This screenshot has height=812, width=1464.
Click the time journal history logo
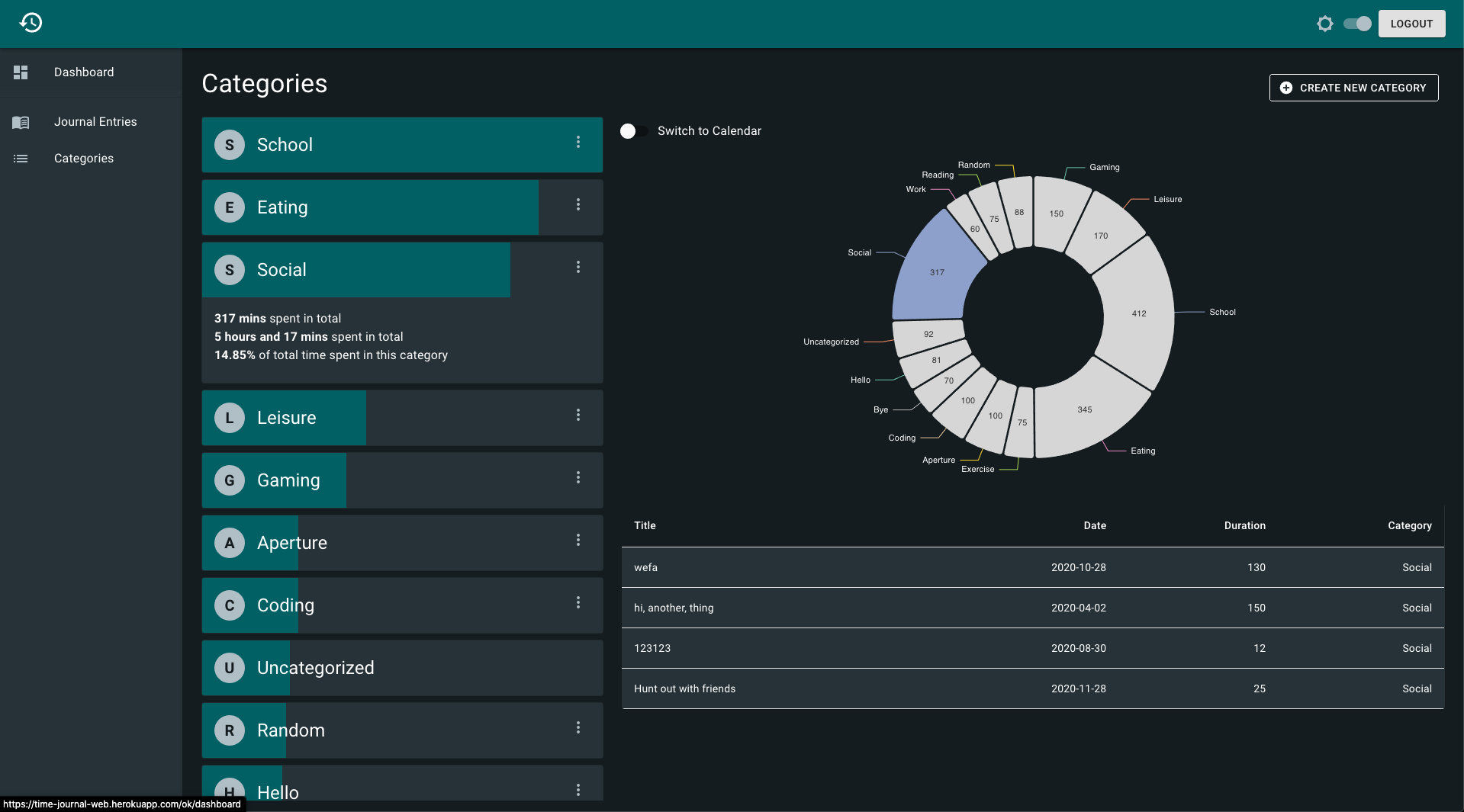pyautogui.click(x=31, y=23)
